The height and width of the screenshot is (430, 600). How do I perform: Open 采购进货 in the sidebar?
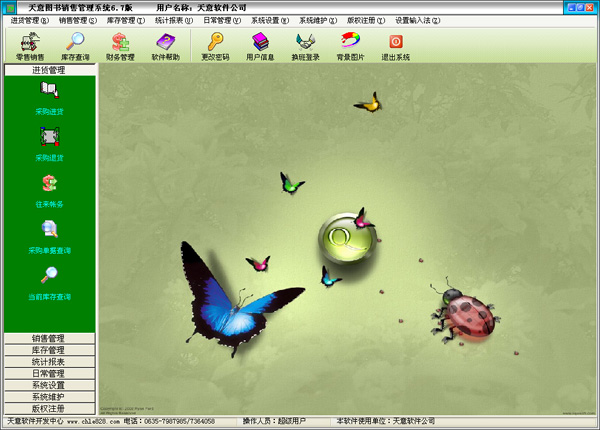[x=49, y=96]
